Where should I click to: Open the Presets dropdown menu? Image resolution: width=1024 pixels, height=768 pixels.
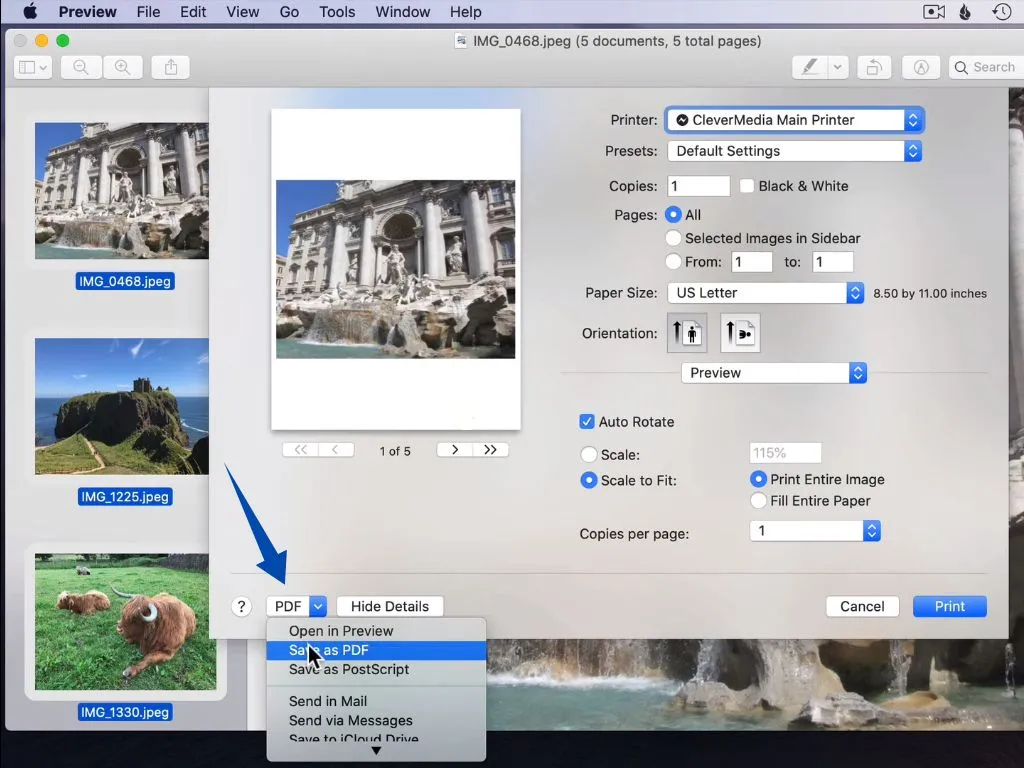793,151
